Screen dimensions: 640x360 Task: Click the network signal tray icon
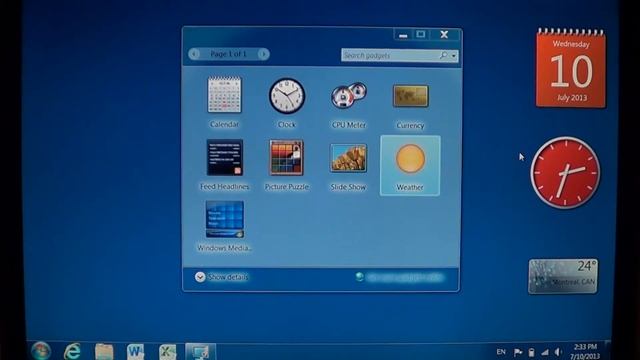(x=544, y=352)
